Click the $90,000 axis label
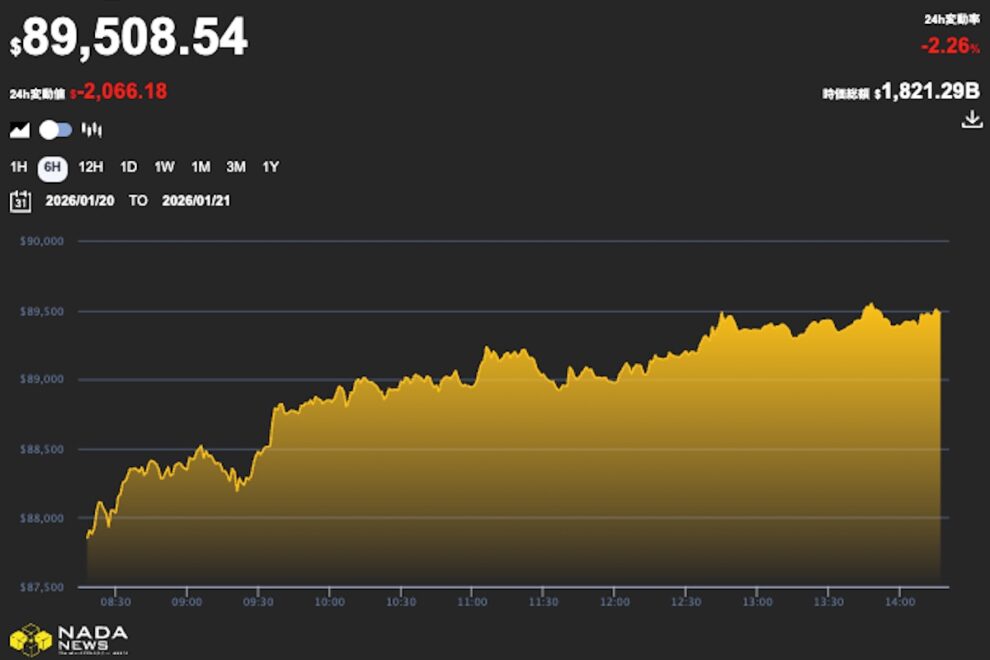 38,240
